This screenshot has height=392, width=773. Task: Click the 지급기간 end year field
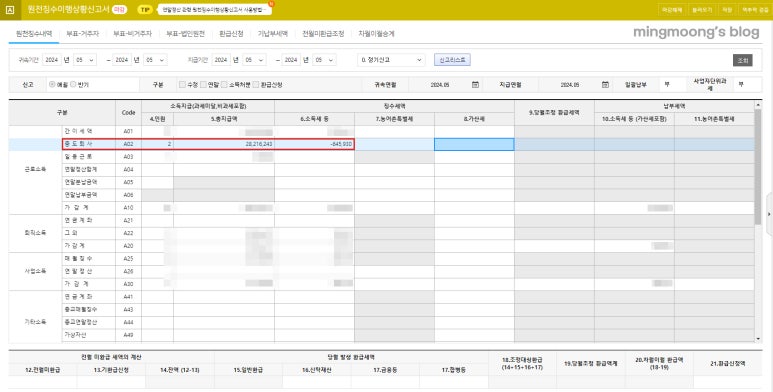(291, 60)
